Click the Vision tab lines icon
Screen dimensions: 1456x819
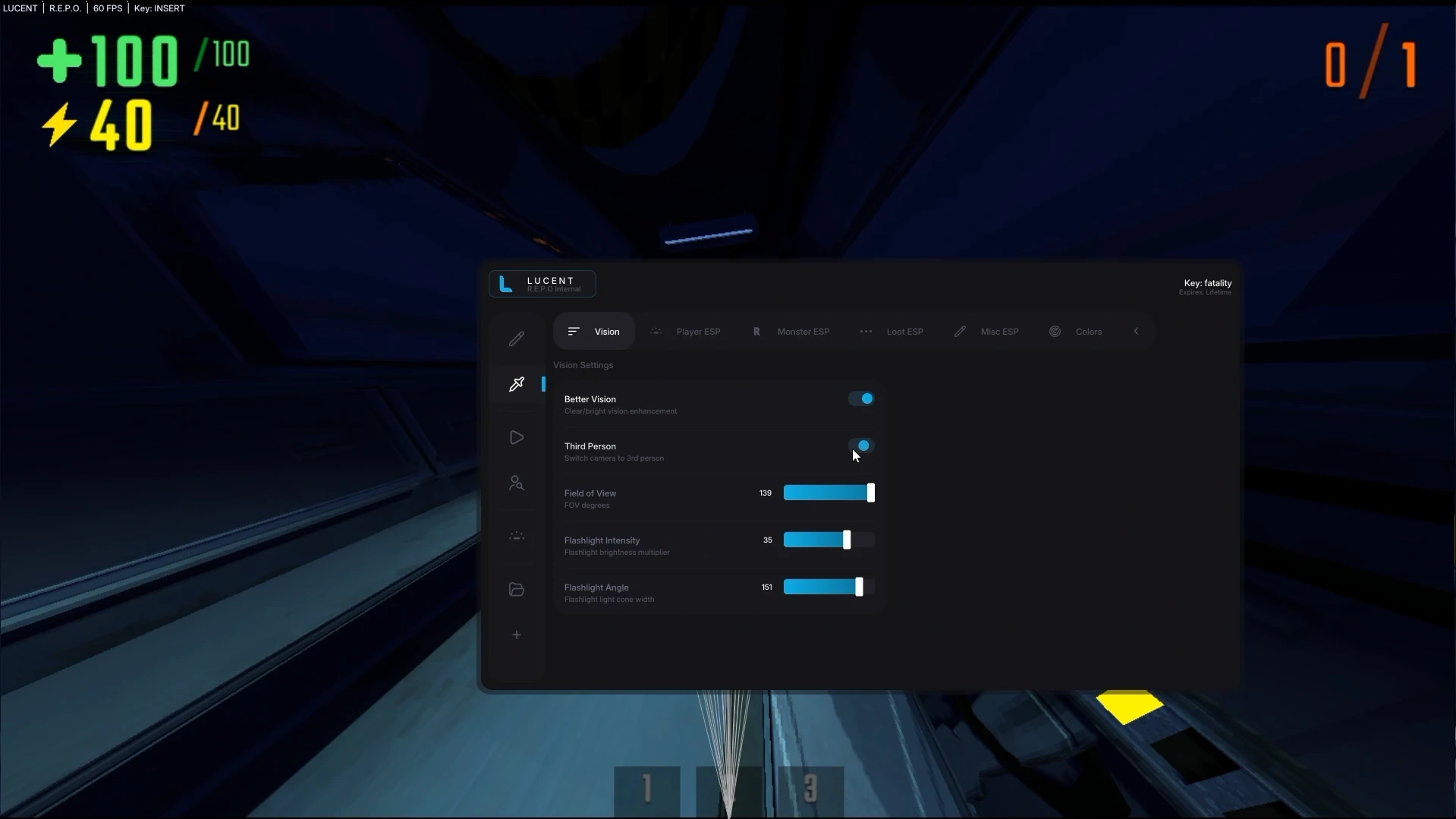[x=574, y=332]
